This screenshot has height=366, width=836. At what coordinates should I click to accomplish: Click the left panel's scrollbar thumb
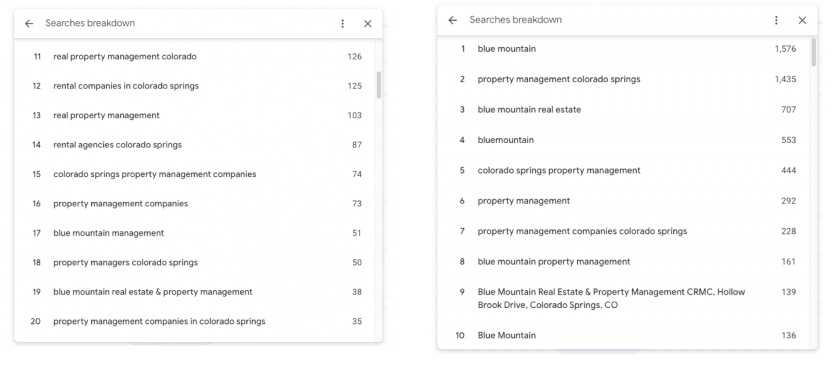379,85
